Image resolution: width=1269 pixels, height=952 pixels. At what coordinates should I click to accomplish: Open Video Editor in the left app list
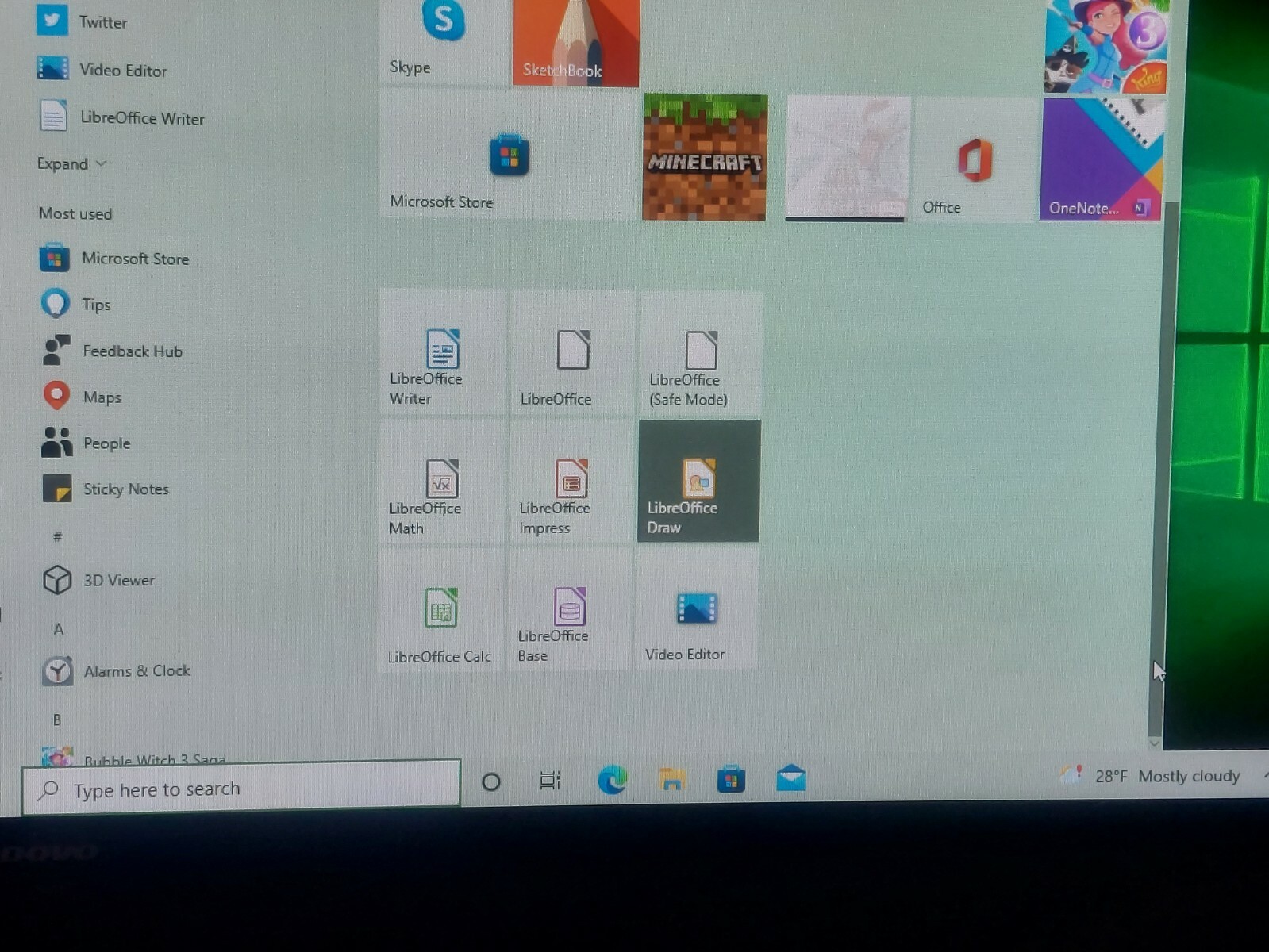(x=103, y=70)
